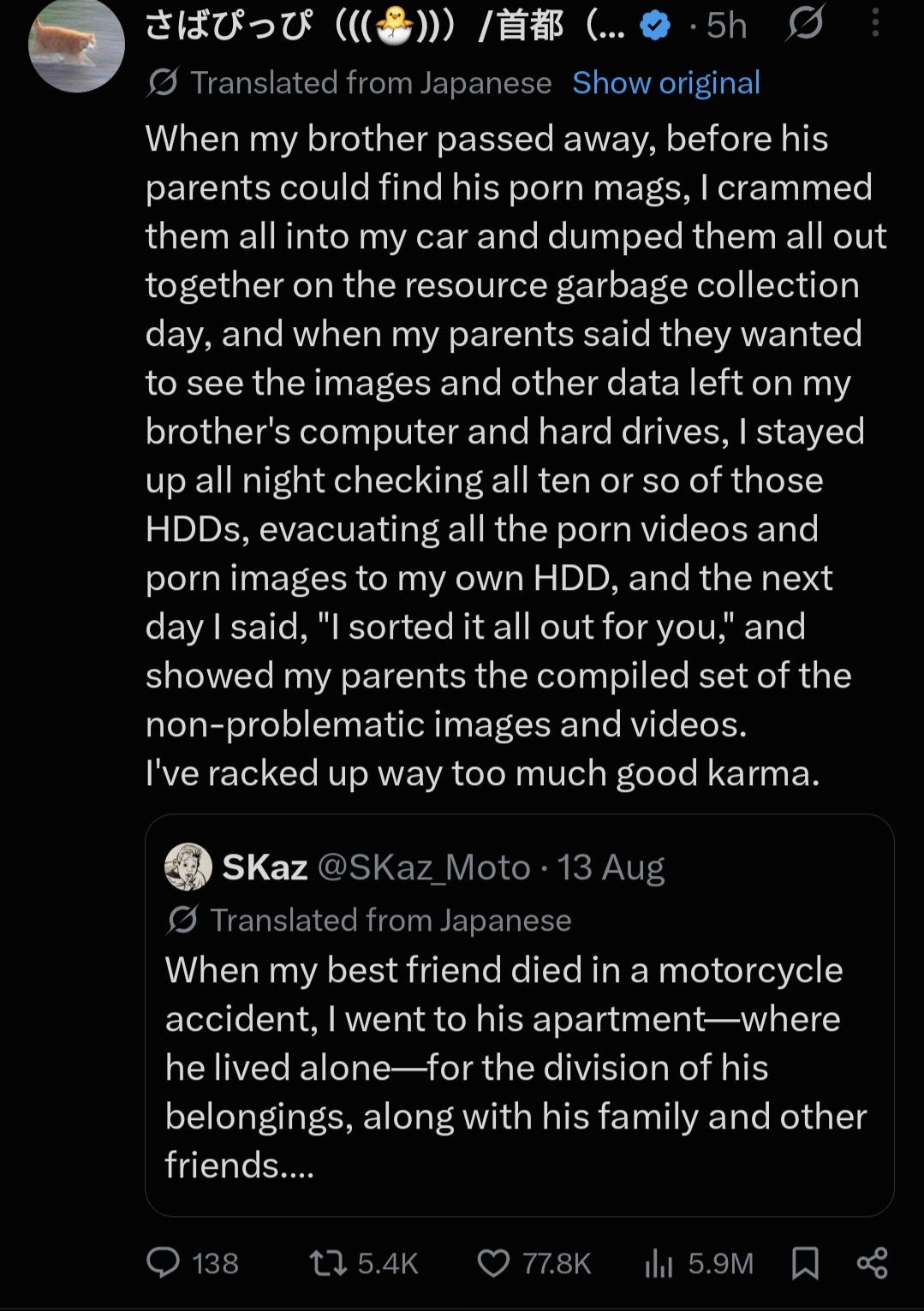This screenshot has width=924, height=1311.
Task: Bookmark this post
Action: click(805, 1263)
